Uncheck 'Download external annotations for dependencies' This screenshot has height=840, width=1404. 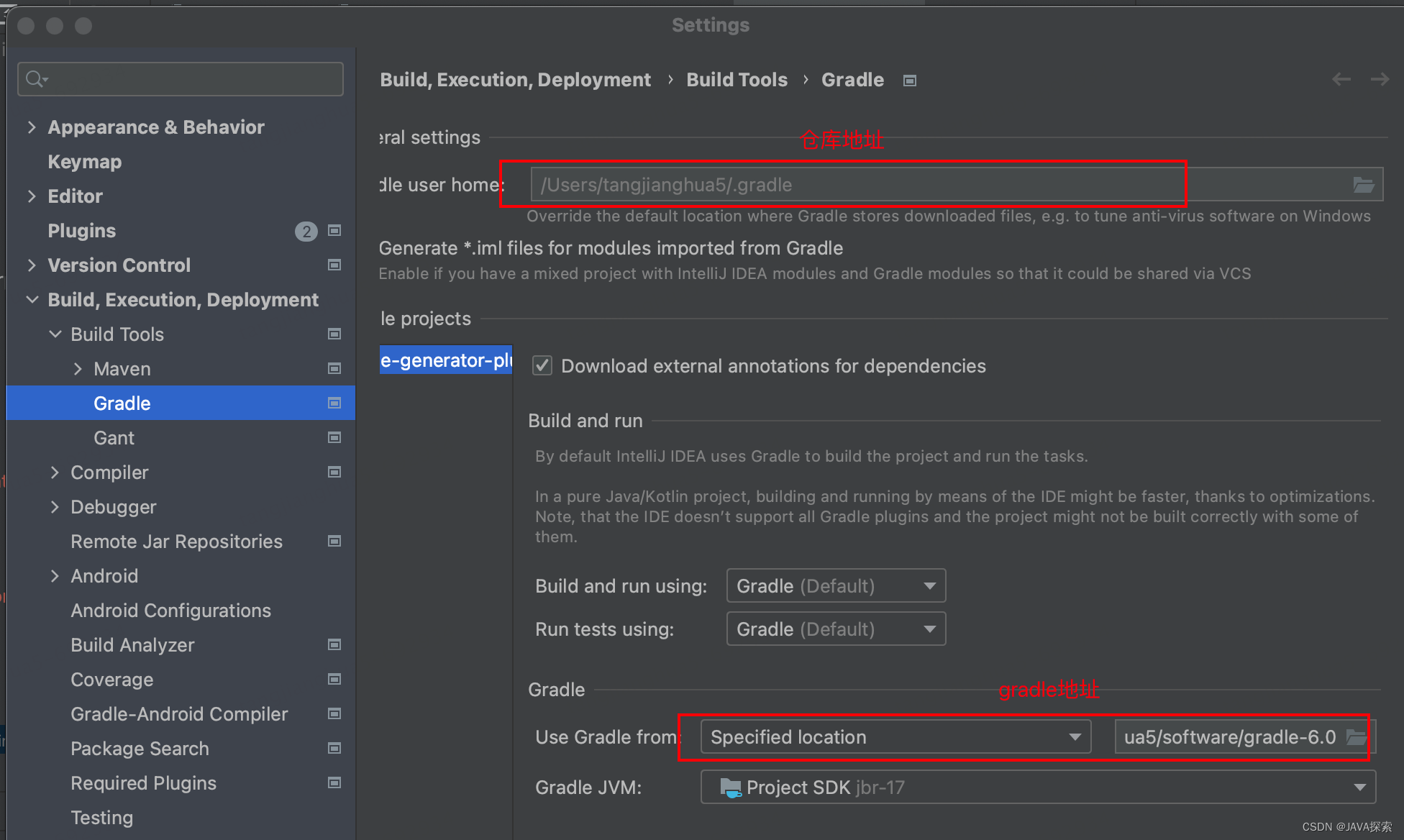click(542, 365)
